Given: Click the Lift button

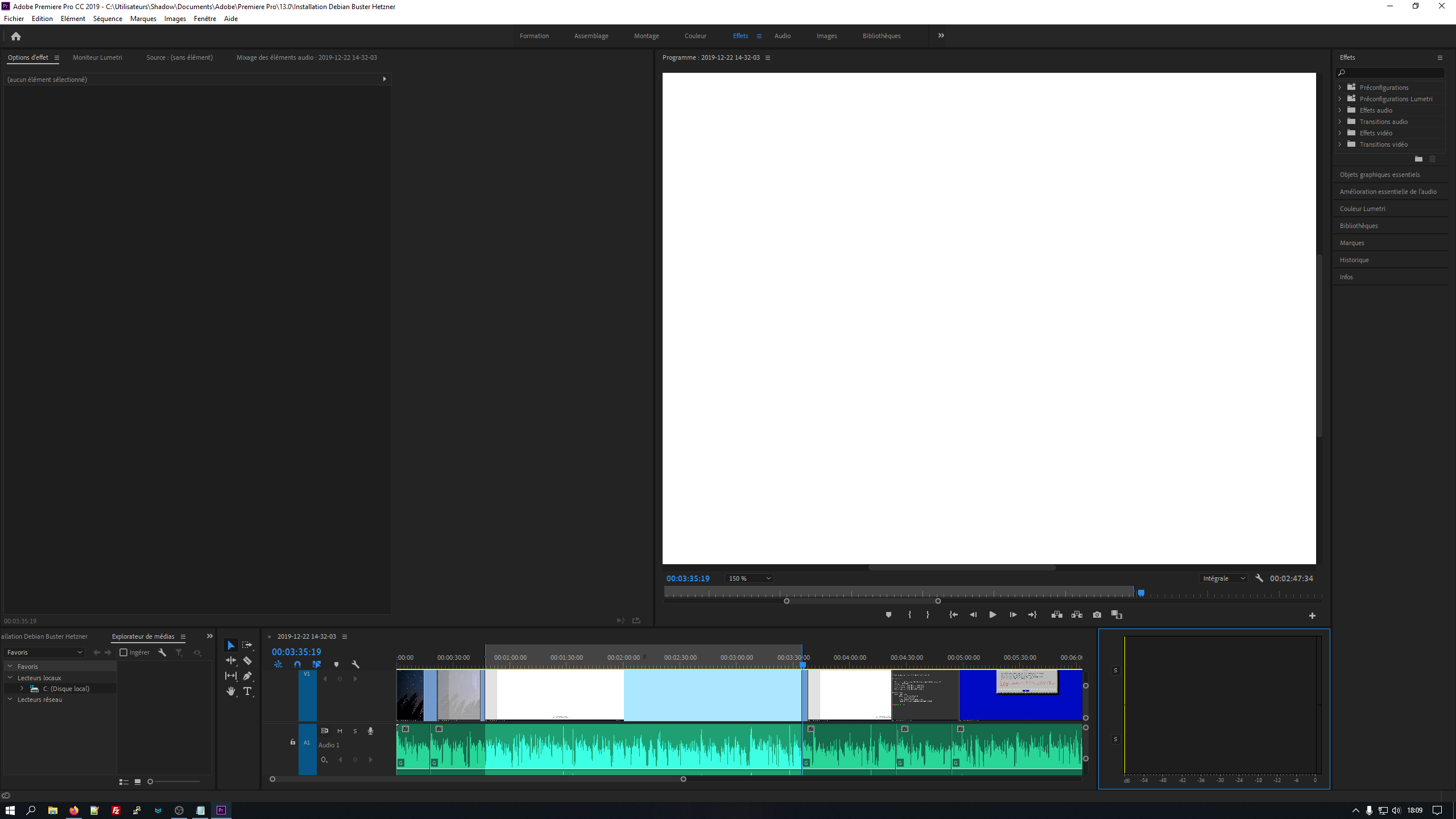Looking at the screenshot, I should point(1057,615).
